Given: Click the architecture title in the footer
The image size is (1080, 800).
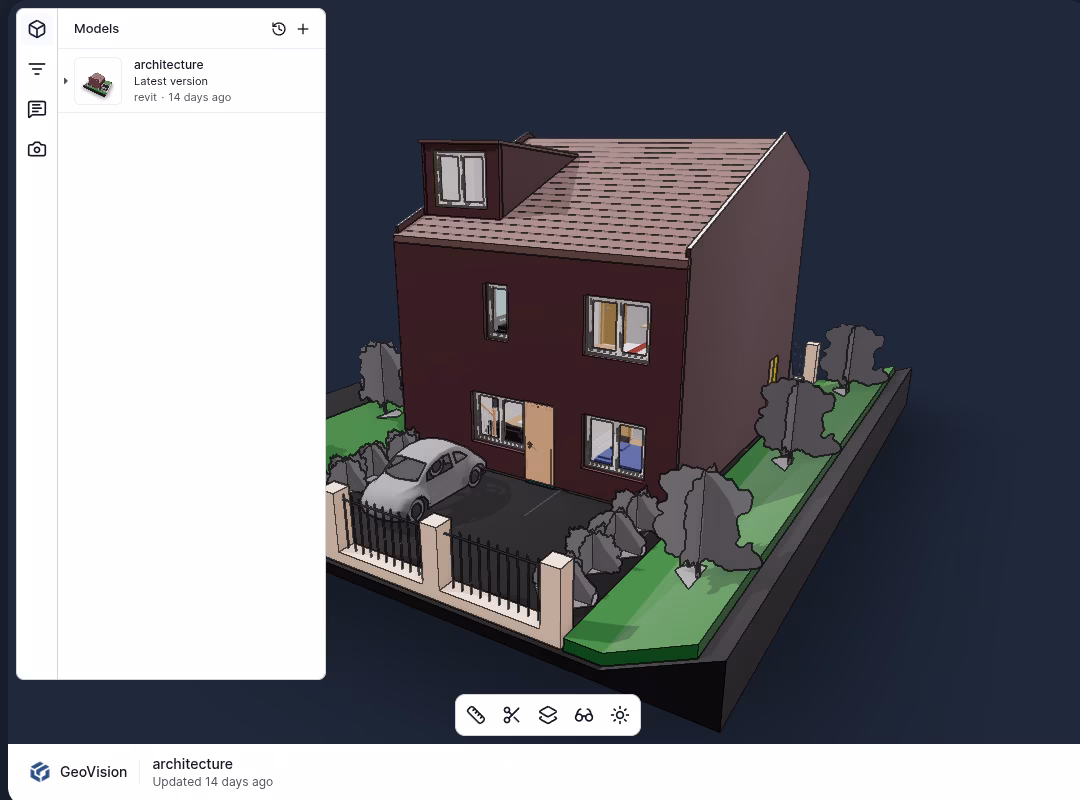Looking at the screenshot, I should coord(192,764).
